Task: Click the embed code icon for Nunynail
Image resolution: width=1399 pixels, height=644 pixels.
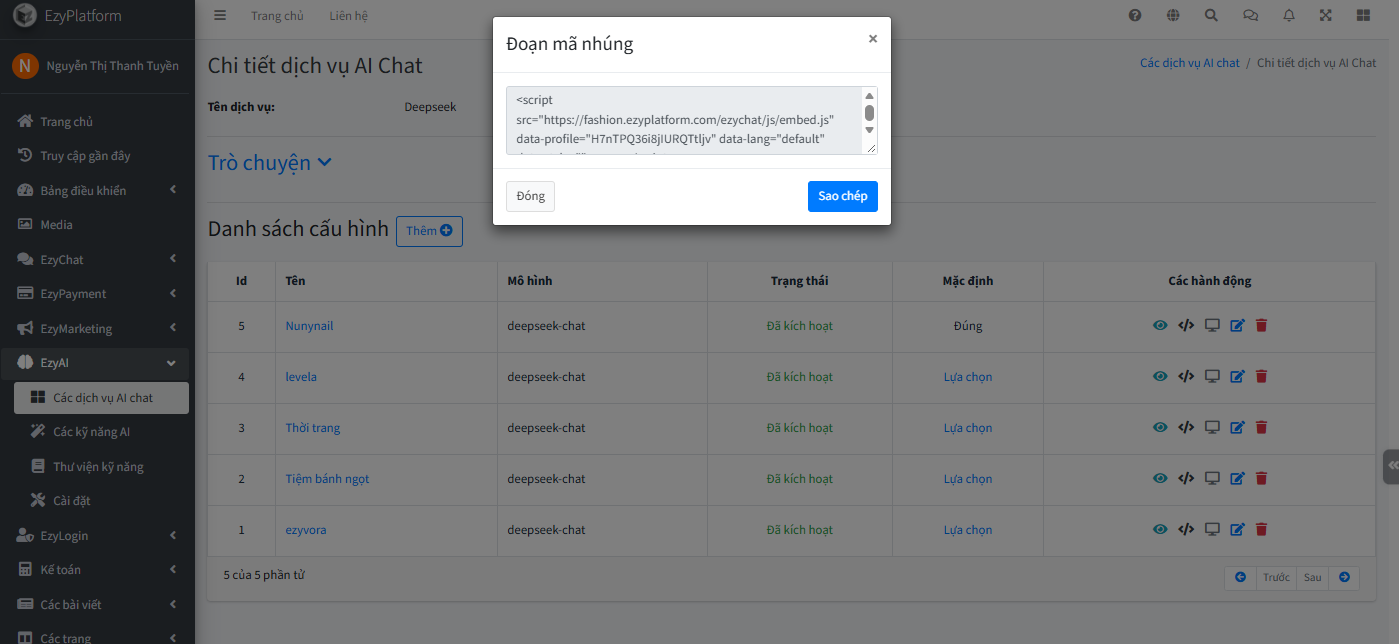Action: coord(1186,325)
